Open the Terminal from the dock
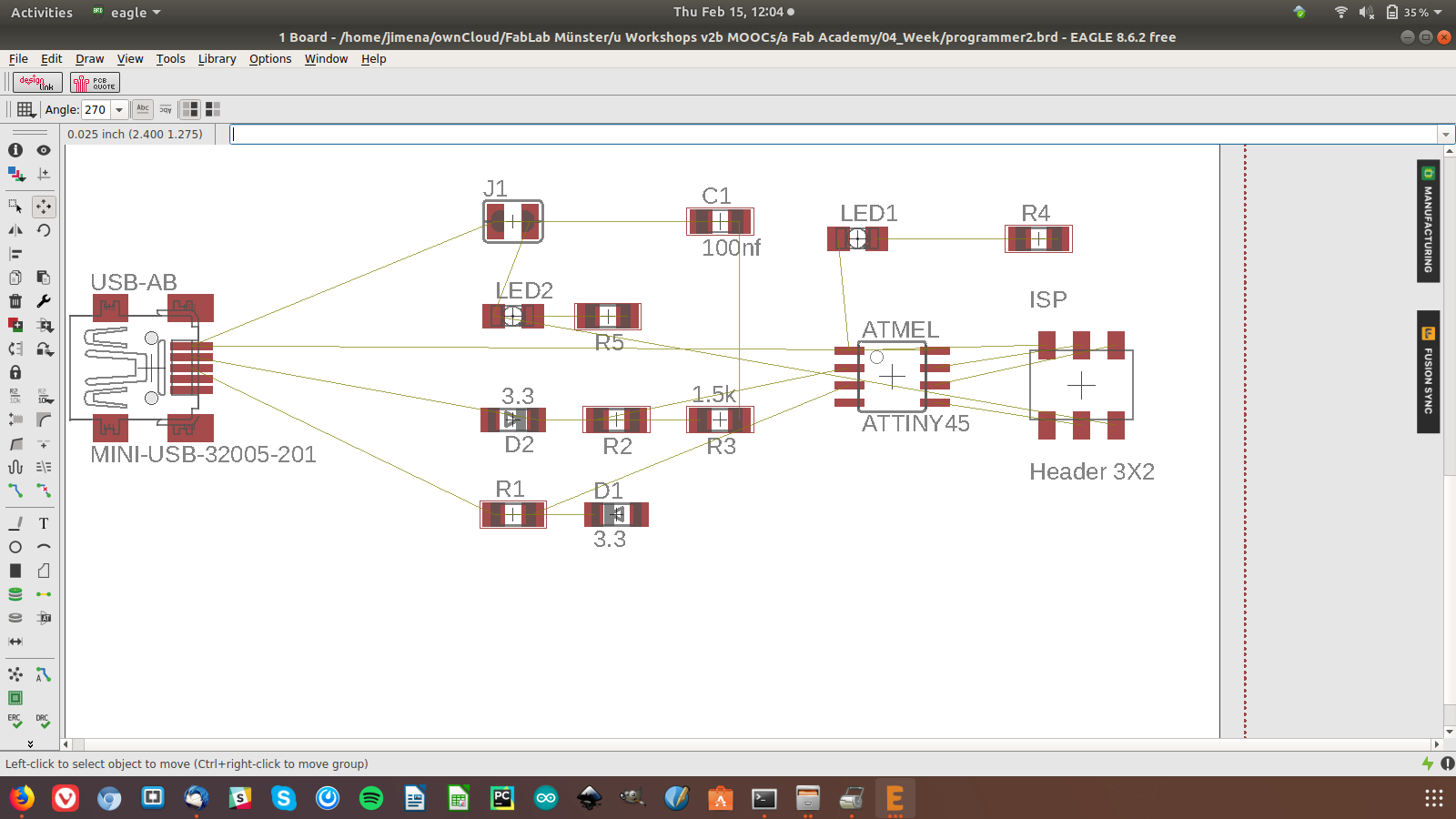The height and width of the screenshot is (819, 1456). tap(764, 798)
